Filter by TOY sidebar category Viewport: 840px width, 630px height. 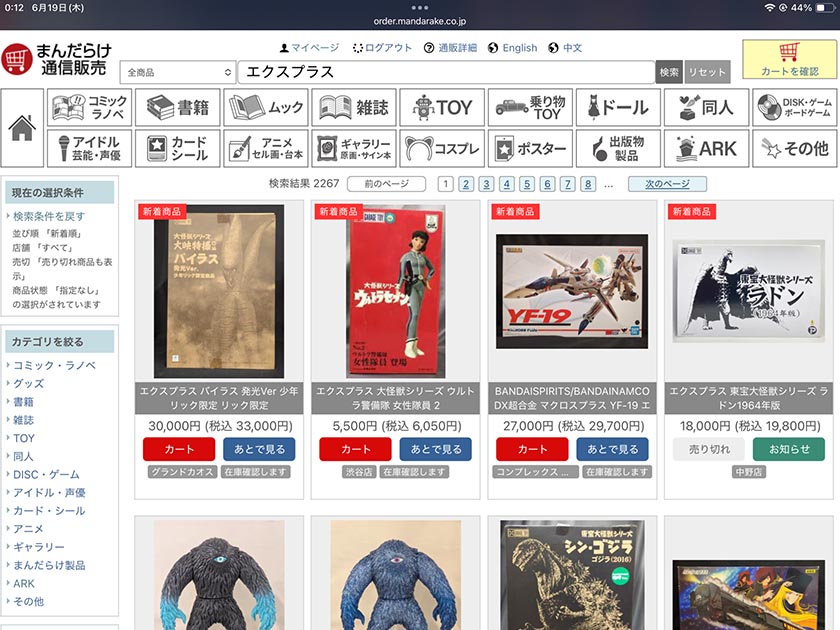(24, 438)
